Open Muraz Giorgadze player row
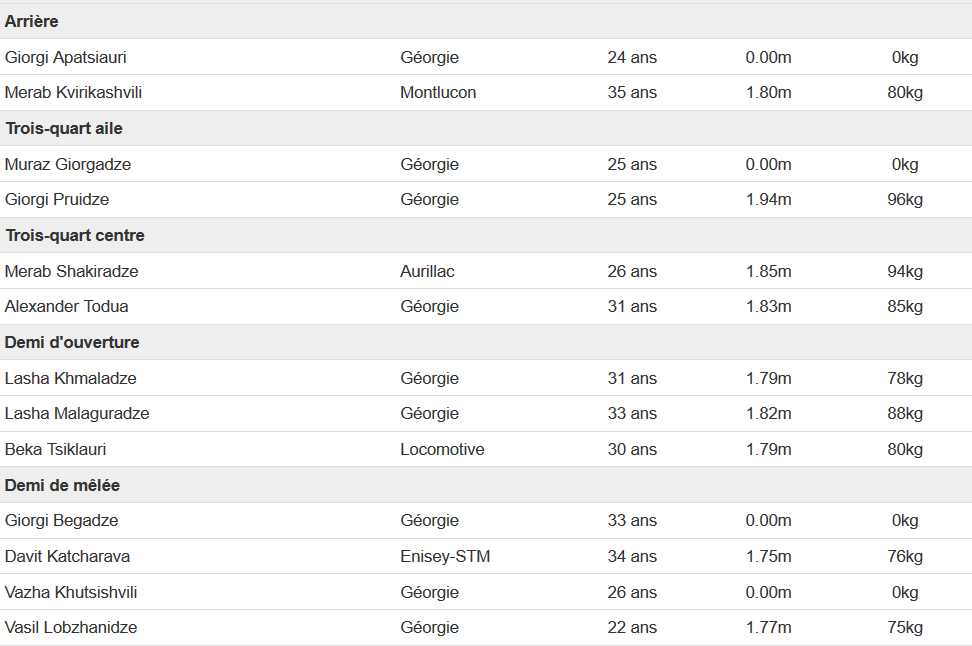 [x=486, y=164]
